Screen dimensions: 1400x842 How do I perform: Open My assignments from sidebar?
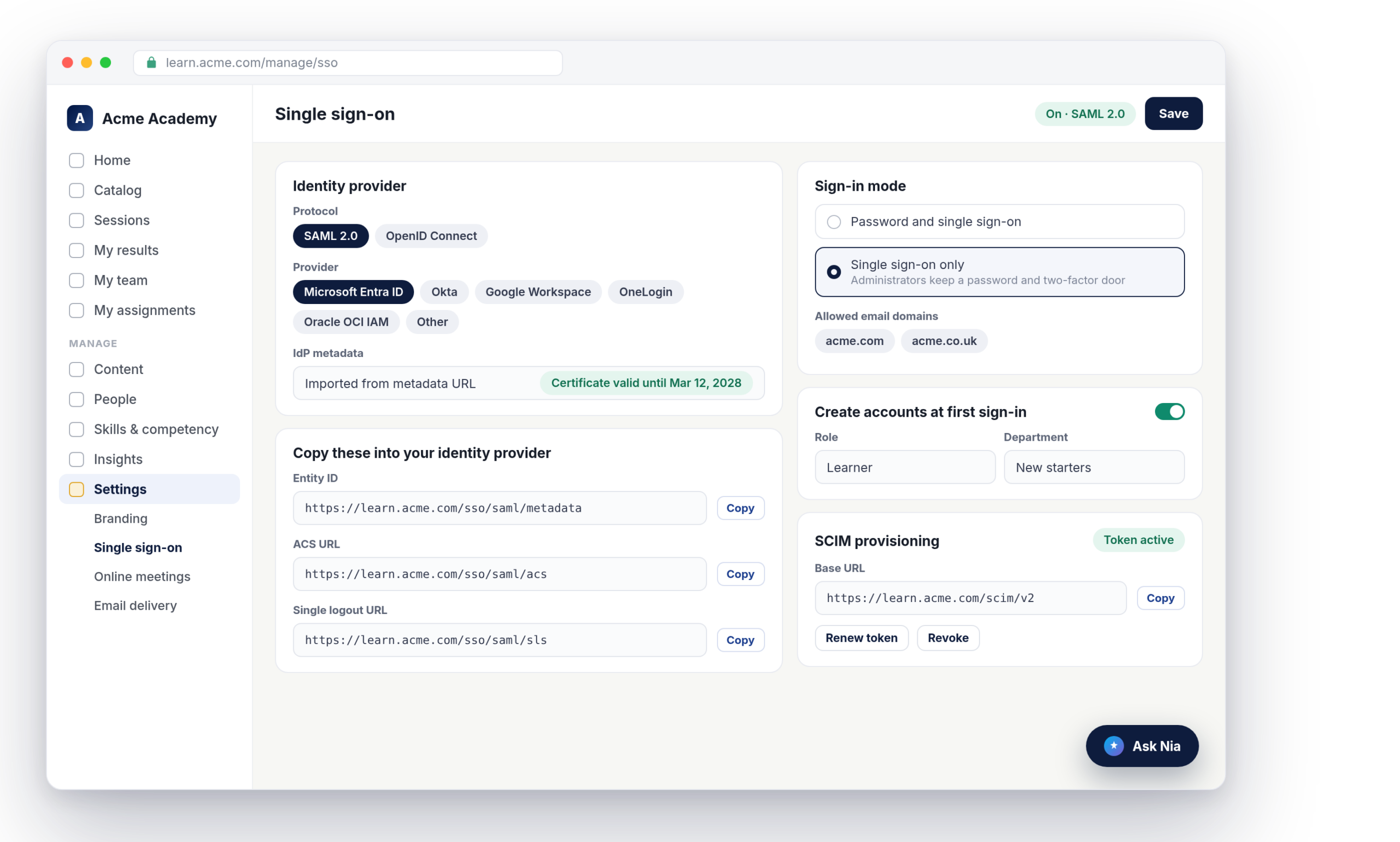tap(149, 311)
